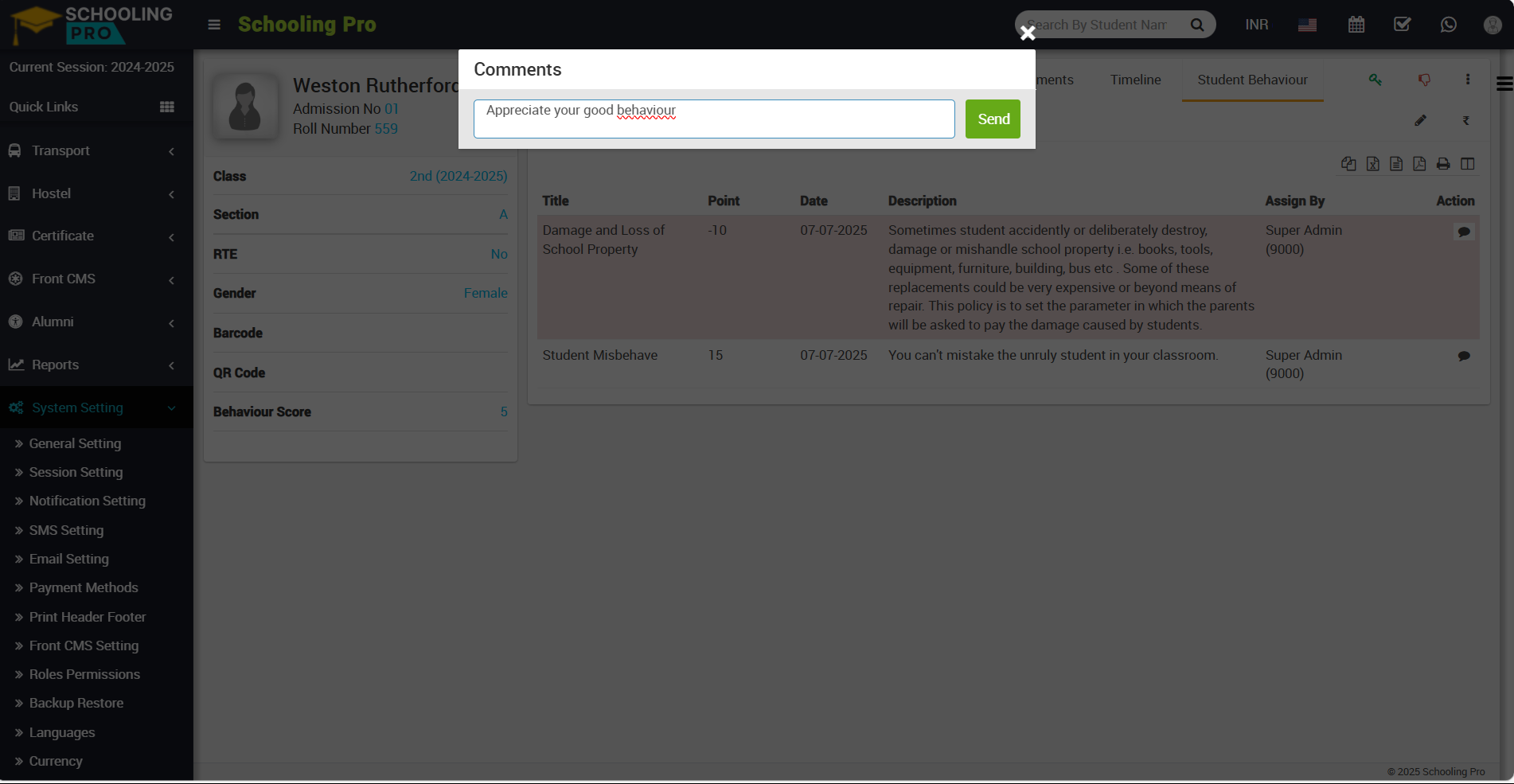The height and width of the screenshot is (784, 1514).
Task: Expand the Alumni menu
Action: pos(96,322)
